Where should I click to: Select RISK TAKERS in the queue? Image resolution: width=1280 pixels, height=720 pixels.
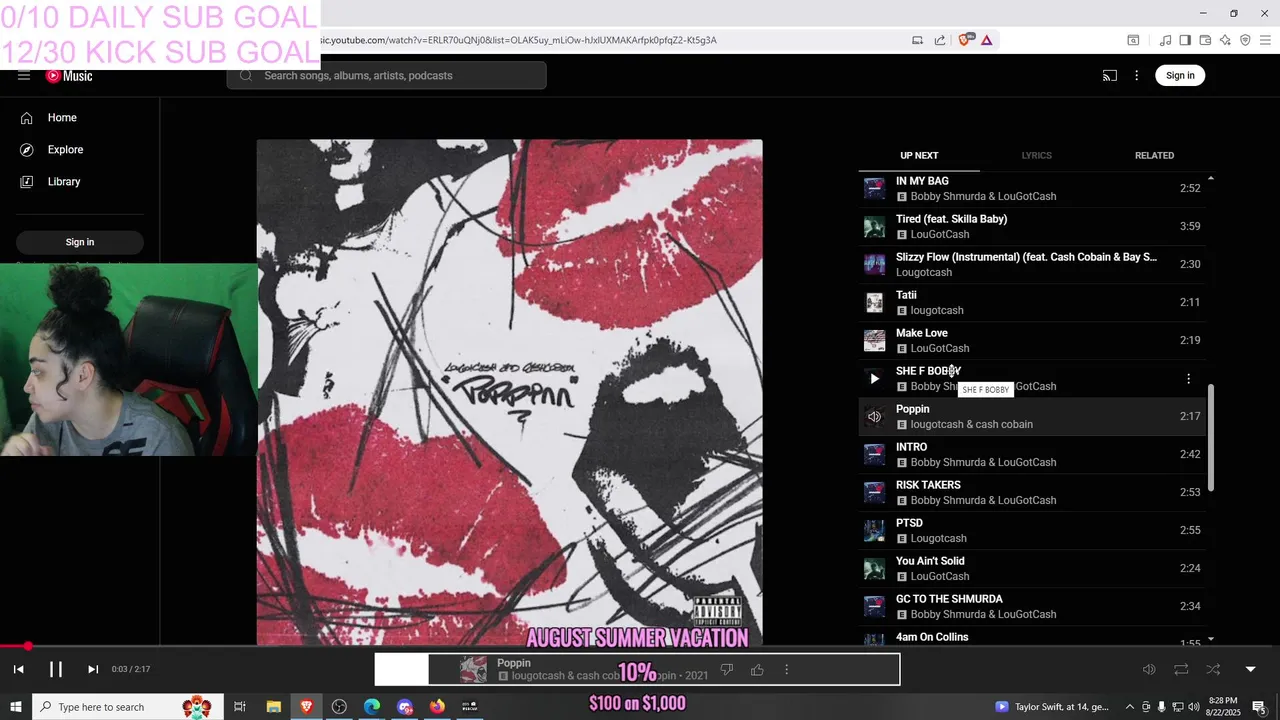click(x=1032, y=492)
